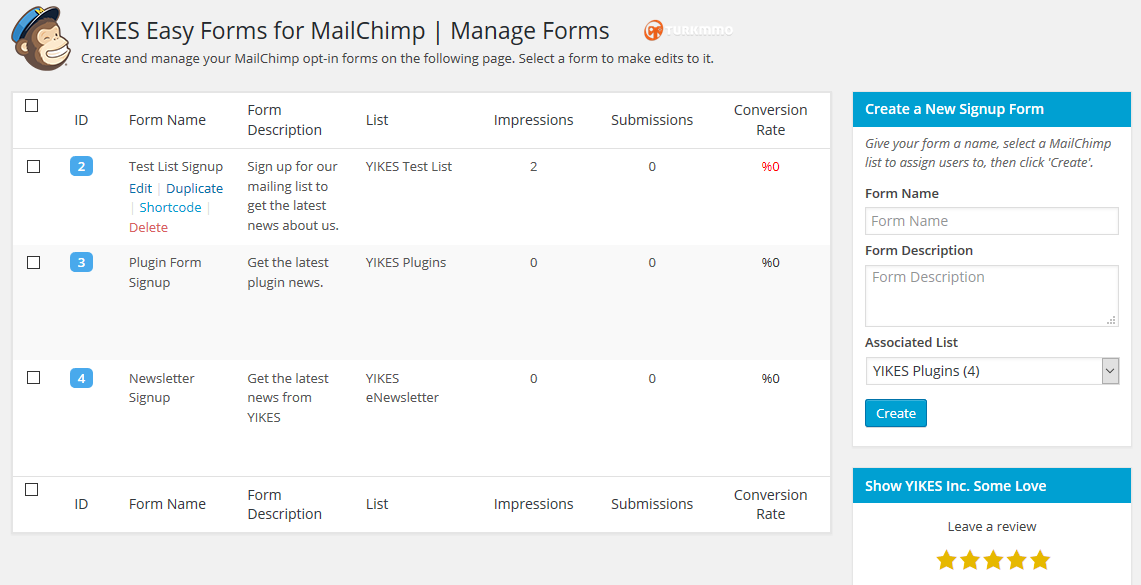Image resolution: width=1141 pixels, height=585 pixels.
Task: Click the blue ID badge 3
Action: 82,263
